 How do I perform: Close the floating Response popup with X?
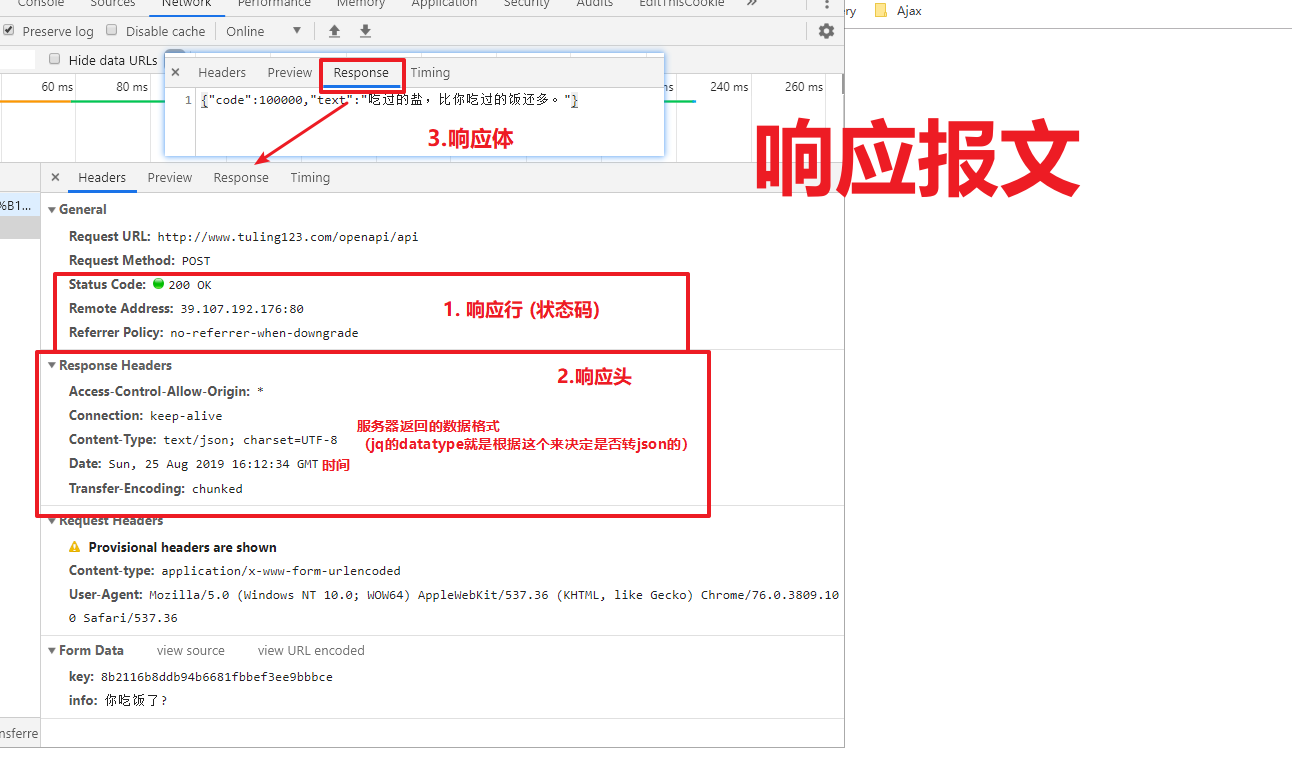point(176,72)
